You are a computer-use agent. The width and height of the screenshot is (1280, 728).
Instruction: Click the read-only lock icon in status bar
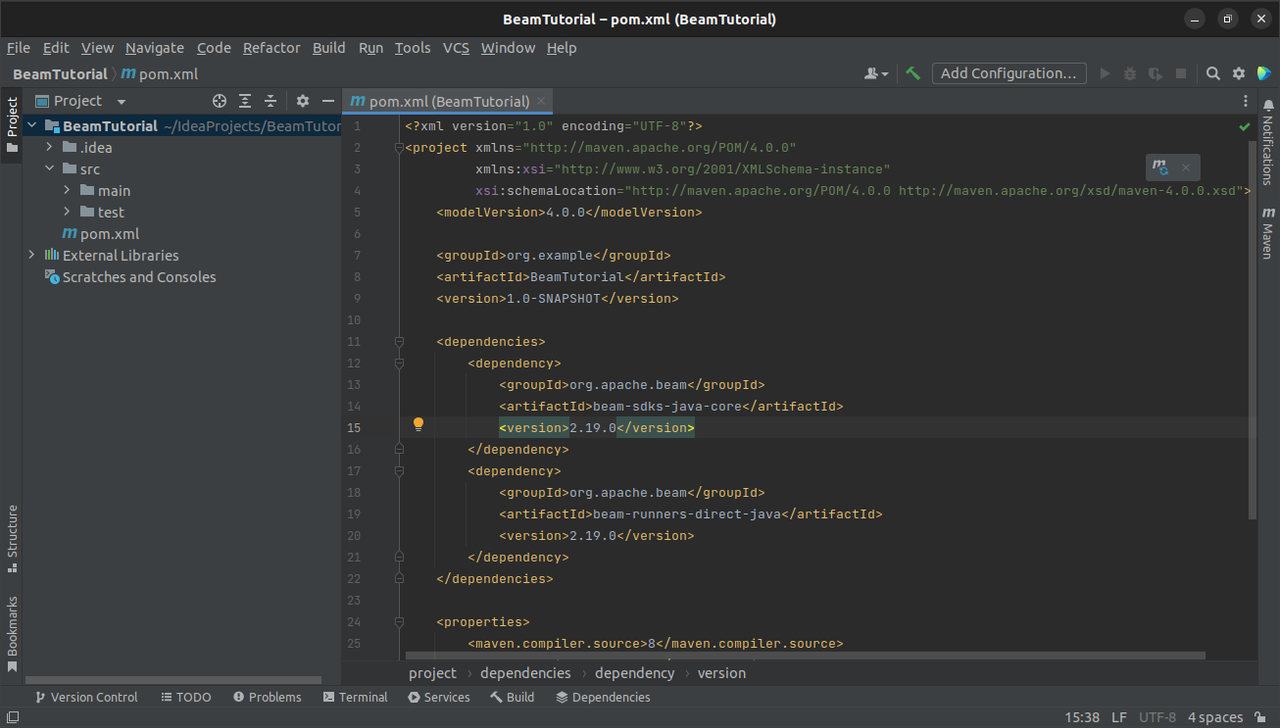click(1262, 717)
